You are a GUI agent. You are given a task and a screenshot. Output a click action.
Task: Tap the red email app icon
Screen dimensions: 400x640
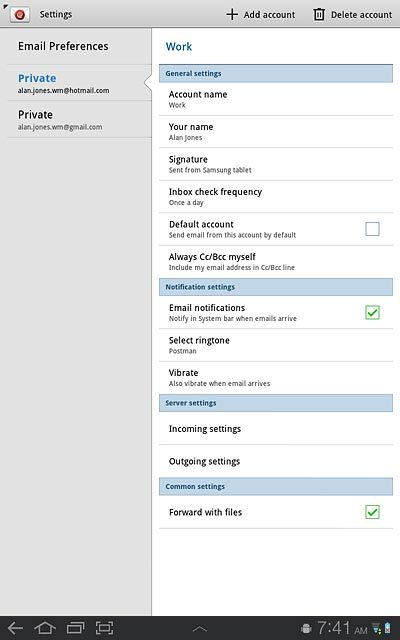19,15
